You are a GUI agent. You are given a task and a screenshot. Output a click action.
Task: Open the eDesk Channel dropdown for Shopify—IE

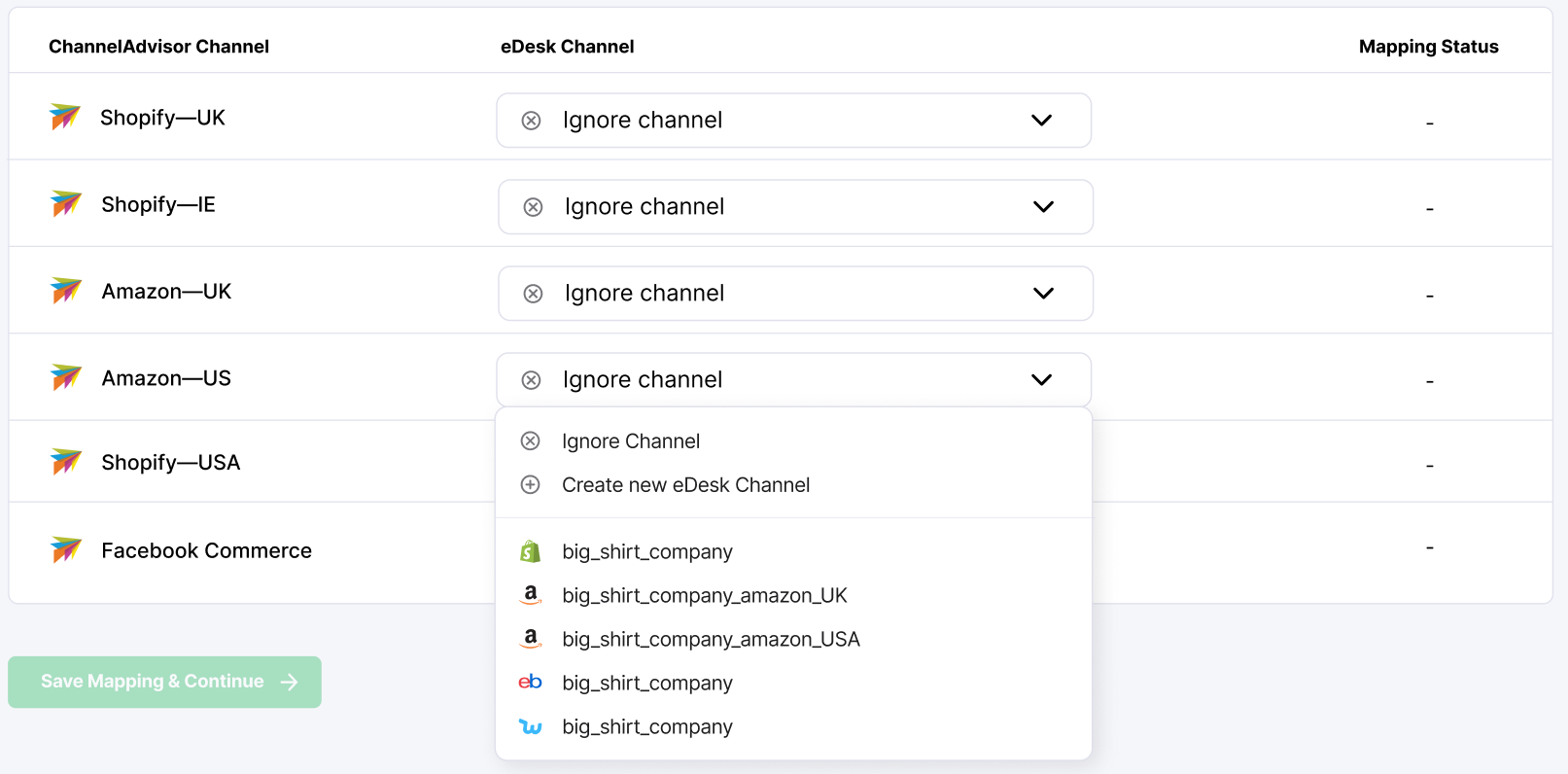(795, 207)
